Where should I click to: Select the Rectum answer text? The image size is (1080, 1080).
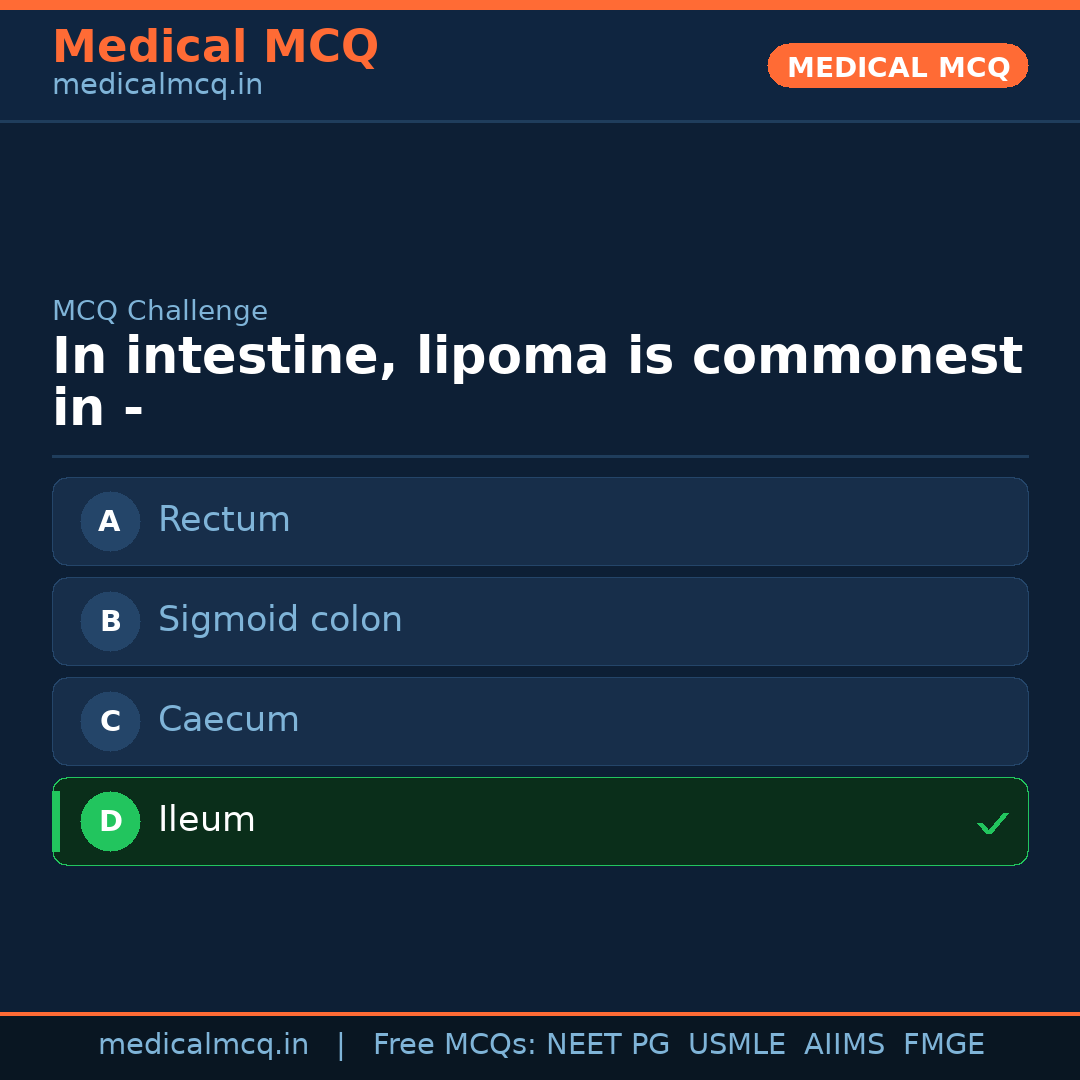pos(224,520)
